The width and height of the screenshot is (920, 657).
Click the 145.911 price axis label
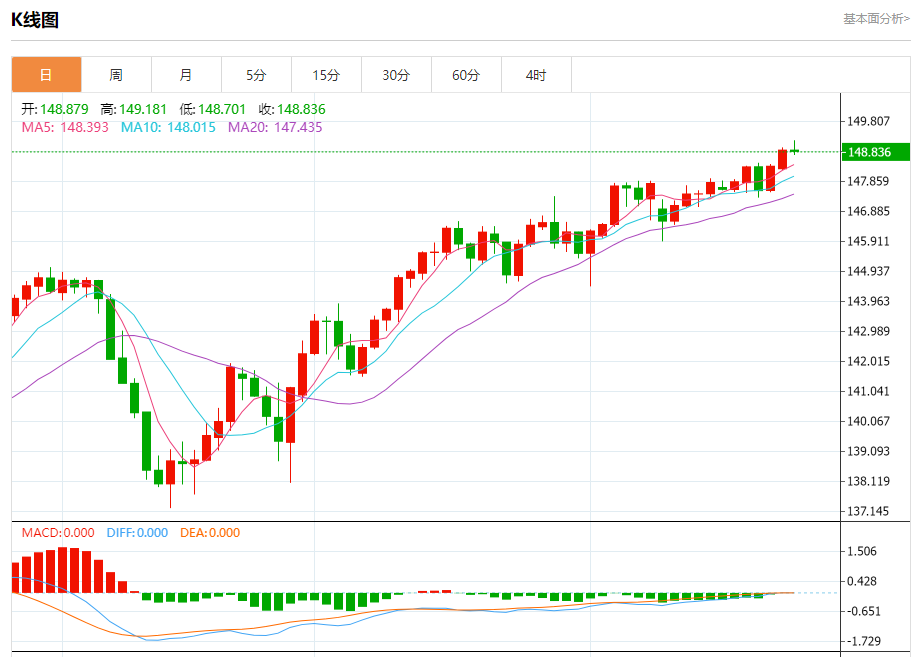point(868,241)
